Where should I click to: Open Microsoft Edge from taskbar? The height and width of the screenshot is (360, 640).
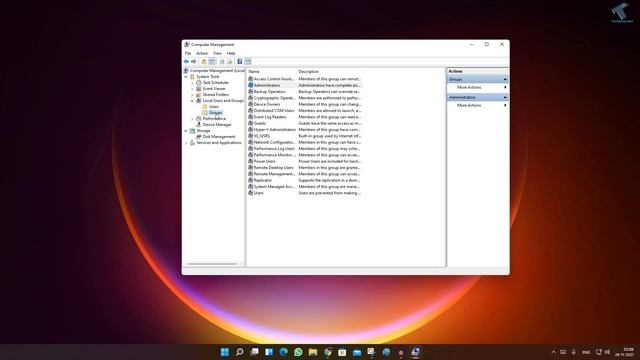click(283, 352)
